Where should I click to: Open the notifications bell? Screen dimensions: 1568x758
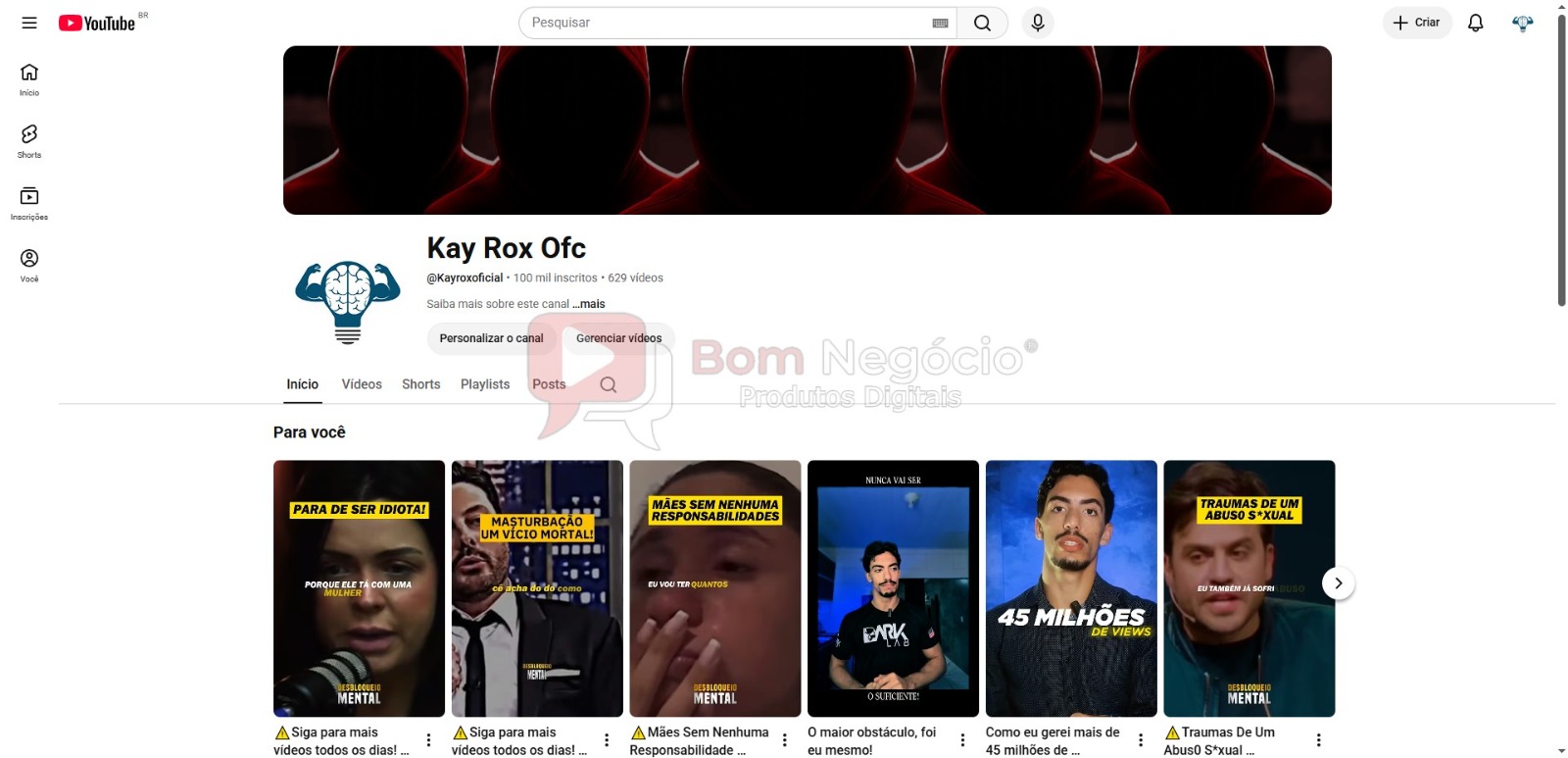pyautogui.click(x=1476, y=23)
